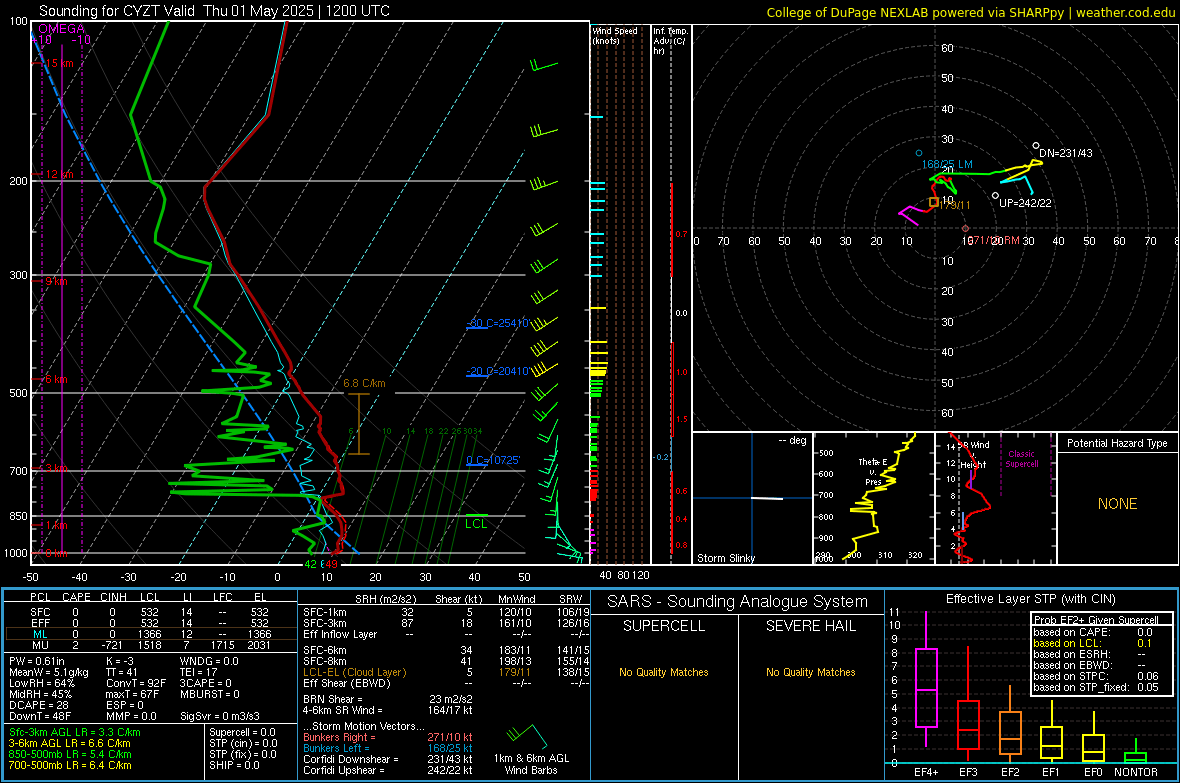
Task: Click the SHIP = 0.0 parameter
Action: [234, 765]
